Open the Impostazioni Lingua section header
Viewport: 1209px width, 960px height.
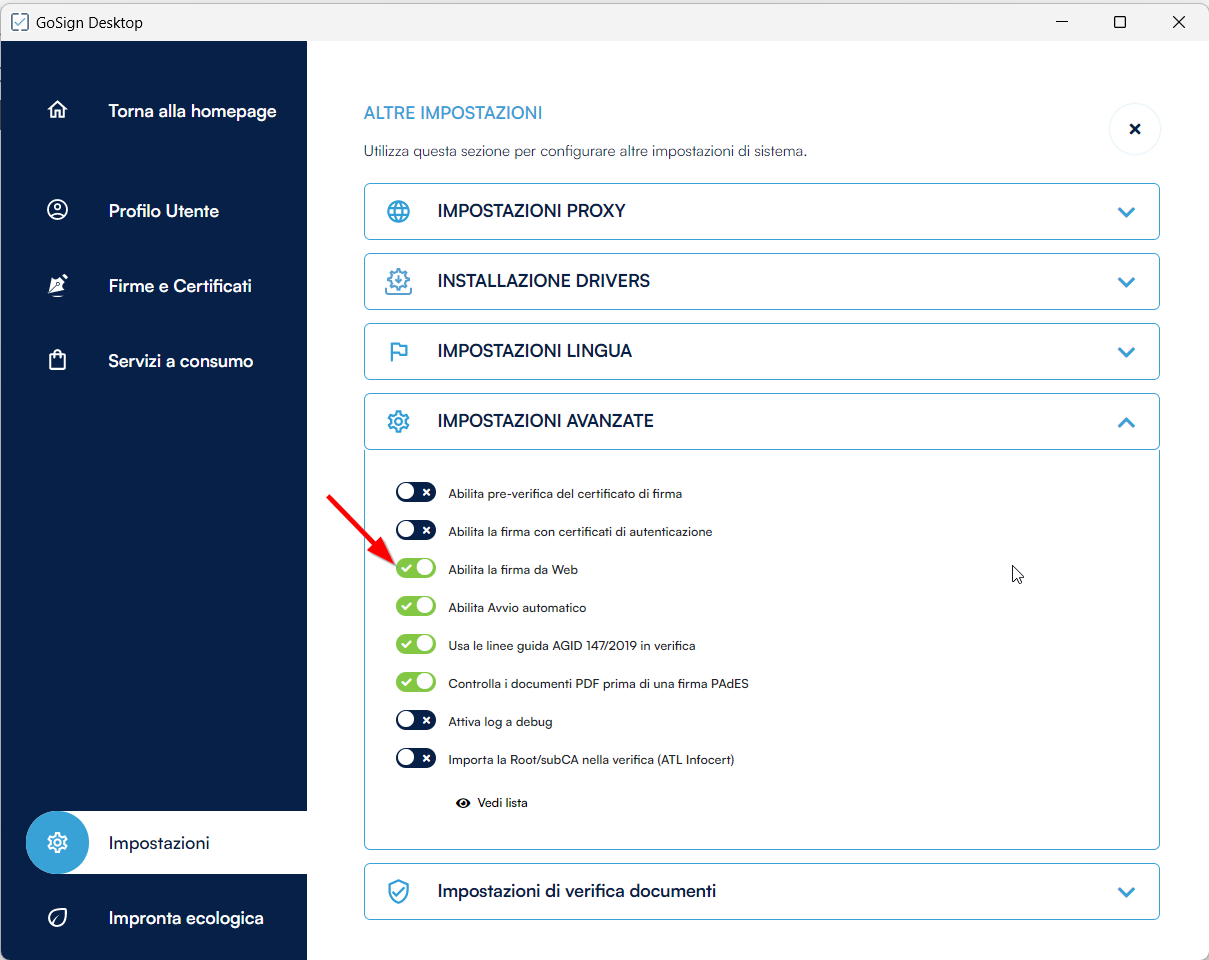point(534,352)
